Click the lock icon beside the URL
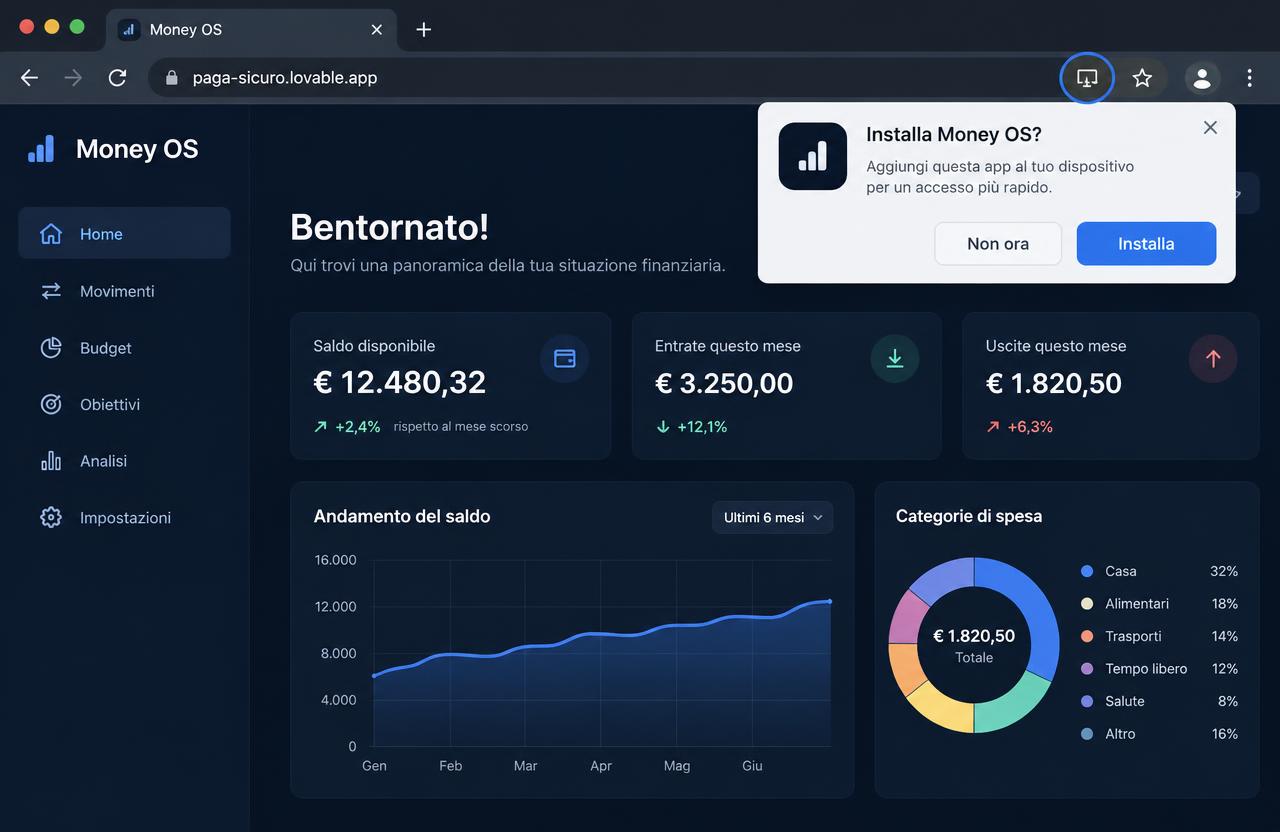This screenshot has height=832, width=1280. coord(171,78)
